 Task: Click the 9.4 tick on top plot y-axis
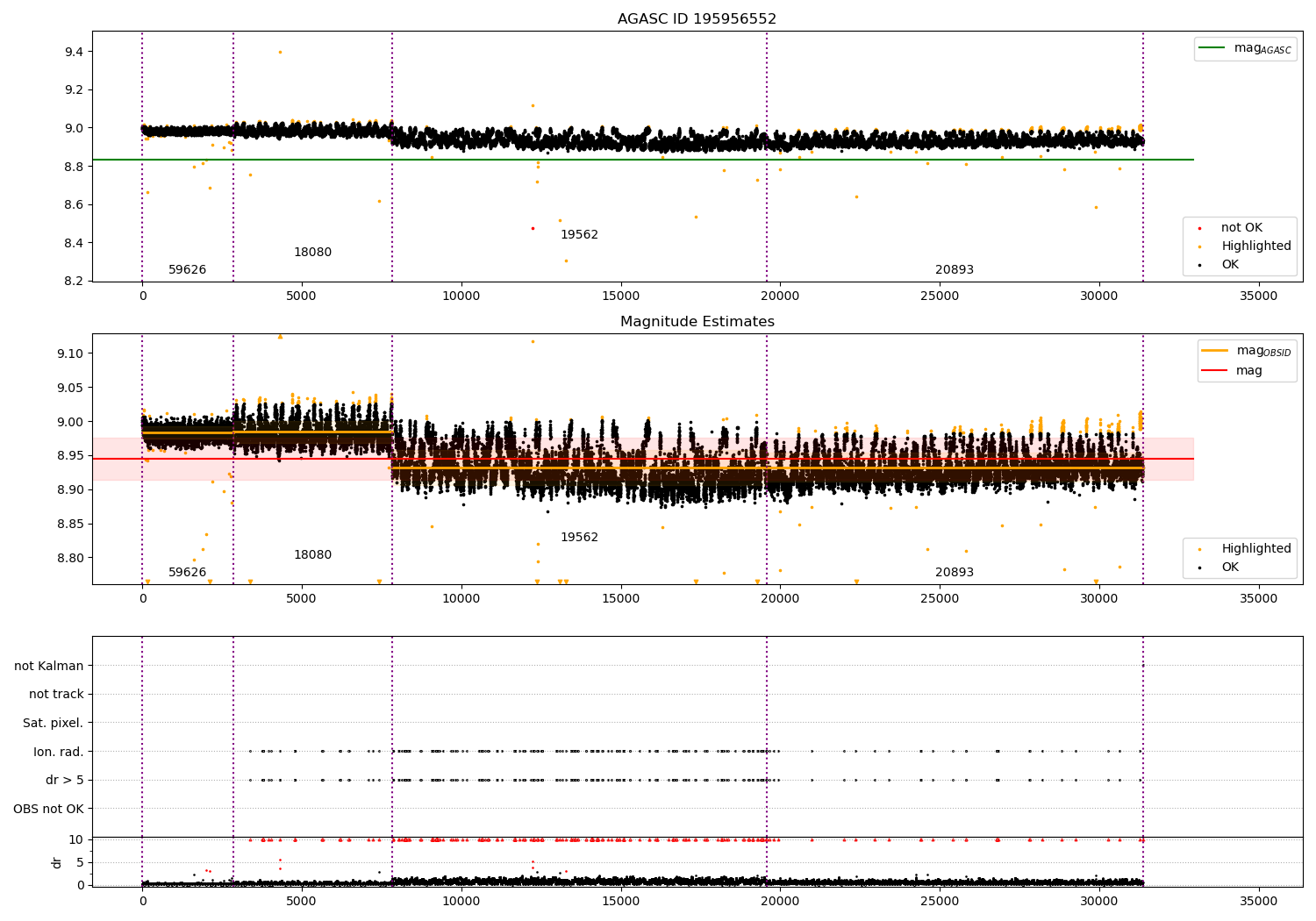coord(74,52)
